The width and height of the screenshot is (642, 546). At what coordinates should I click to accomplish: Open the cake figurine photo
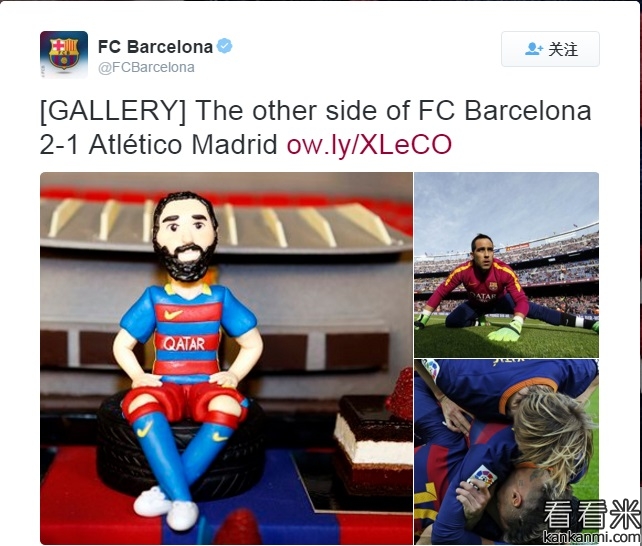click(x=226, y=358)
